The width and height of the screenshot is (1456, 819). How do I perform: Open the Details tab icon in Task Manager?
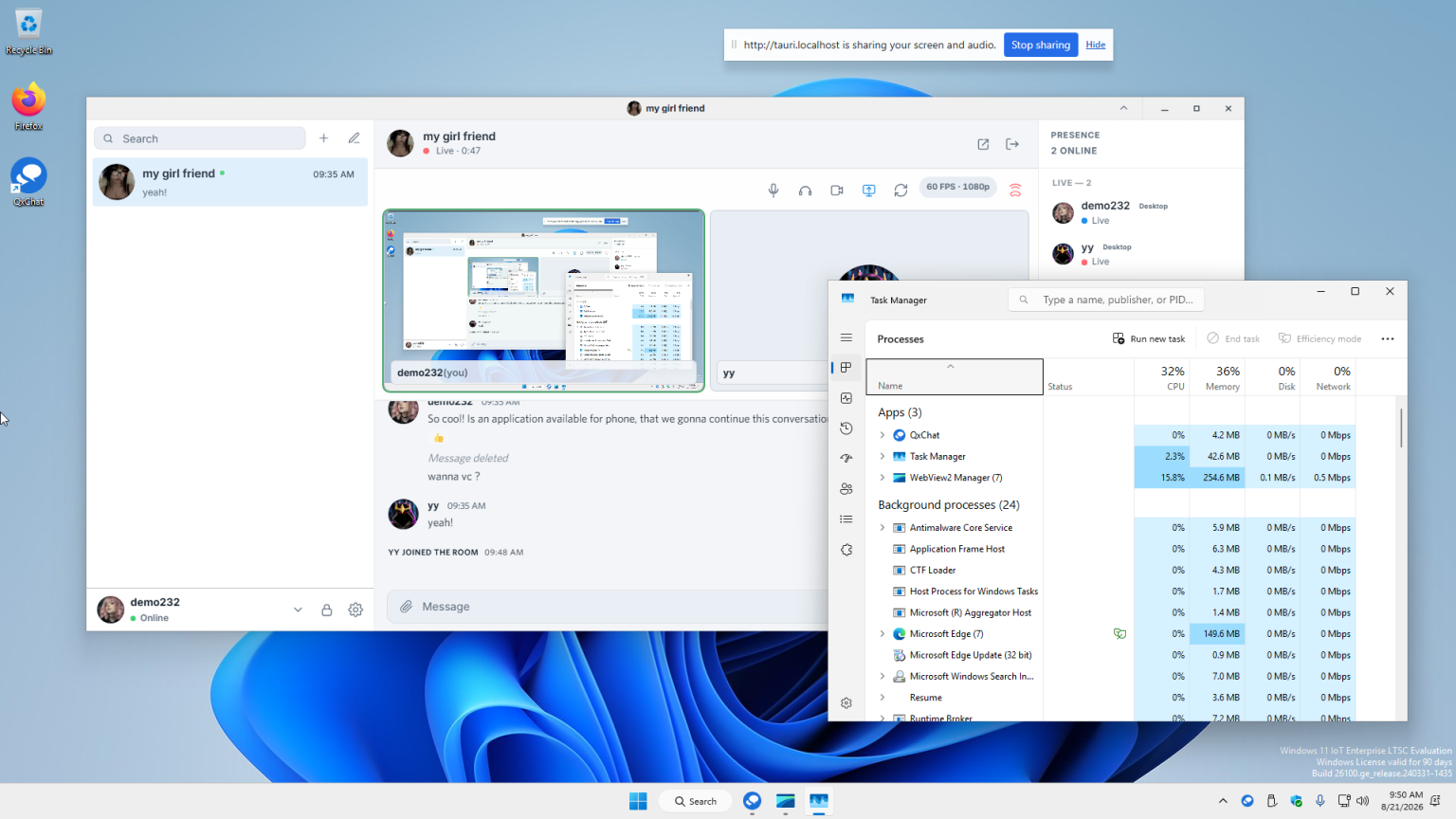(x=846, y=519)
